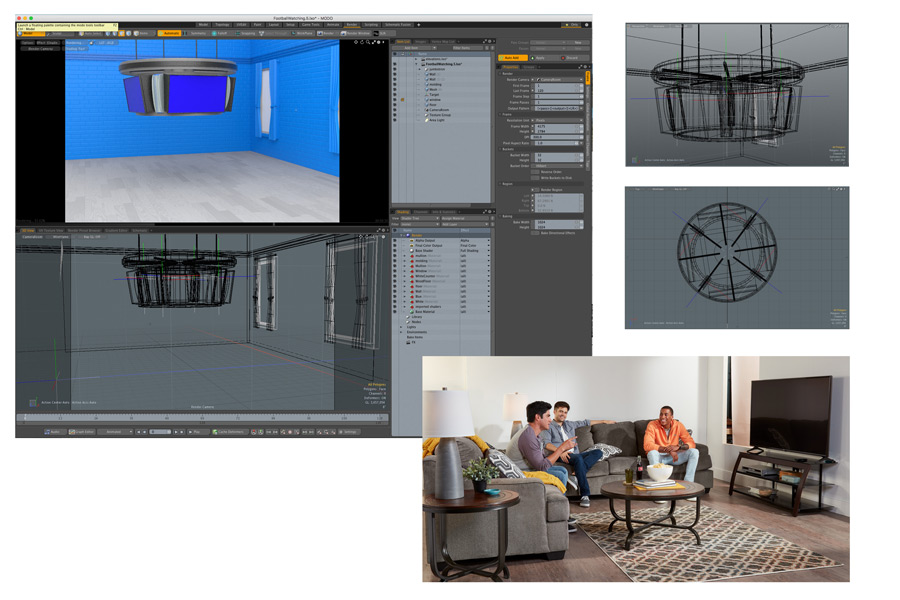Click the Base Shader icon in Shader Tree

[x=412, y=251]
